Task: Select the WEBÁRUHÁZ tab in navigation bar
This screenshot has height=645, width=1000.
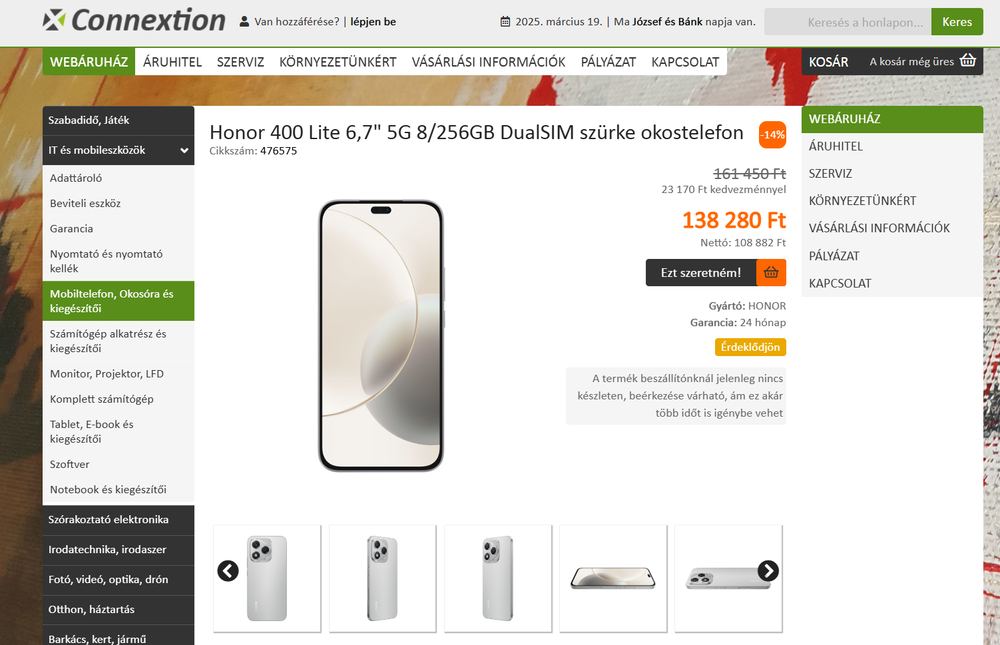Action: point(89,62)
